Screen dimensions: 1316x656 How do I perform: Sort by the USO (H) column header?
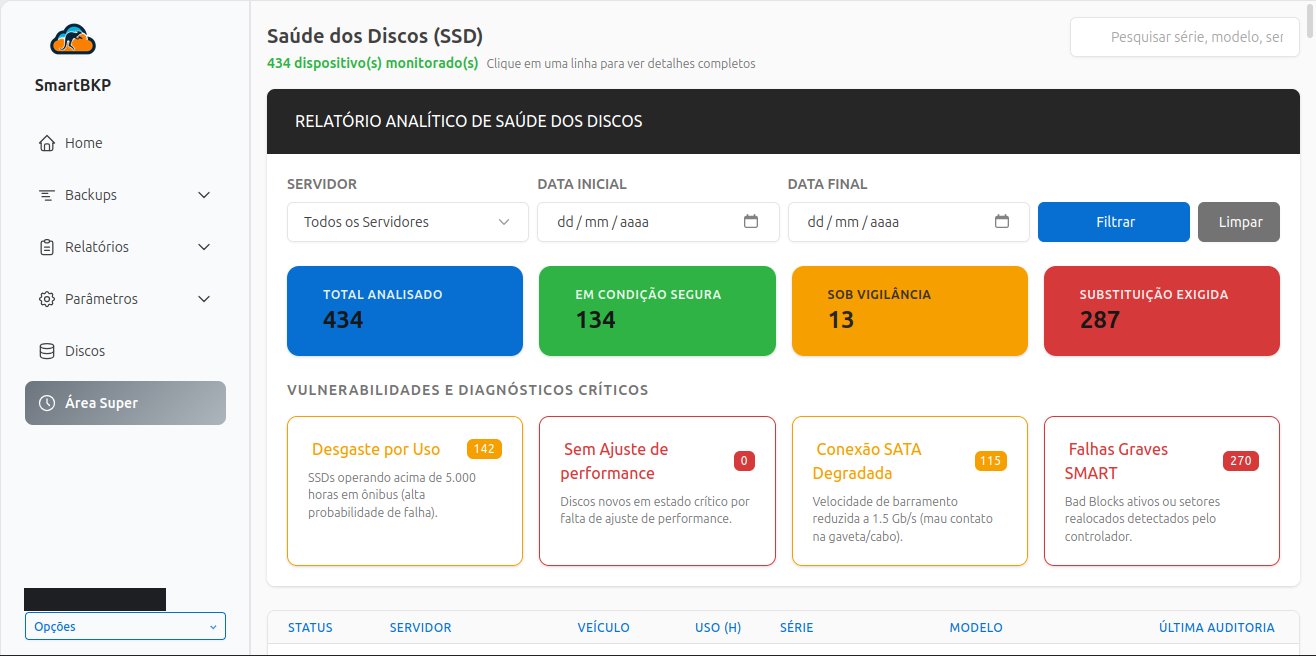coord(718,628)
